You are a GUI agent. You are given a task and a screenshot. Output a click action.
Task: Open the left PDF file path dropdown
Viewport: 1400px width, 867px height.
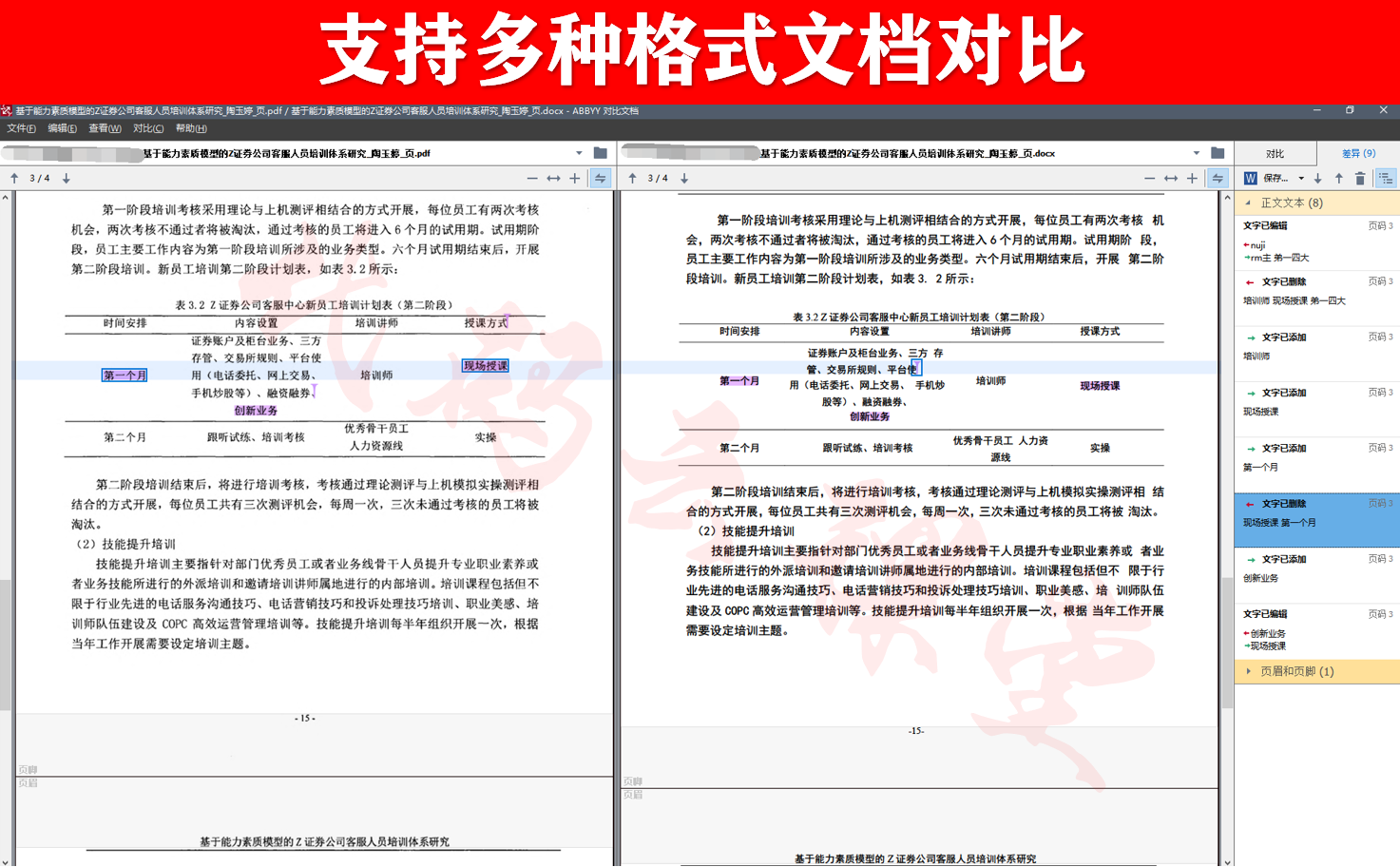(x=579, y=153)
